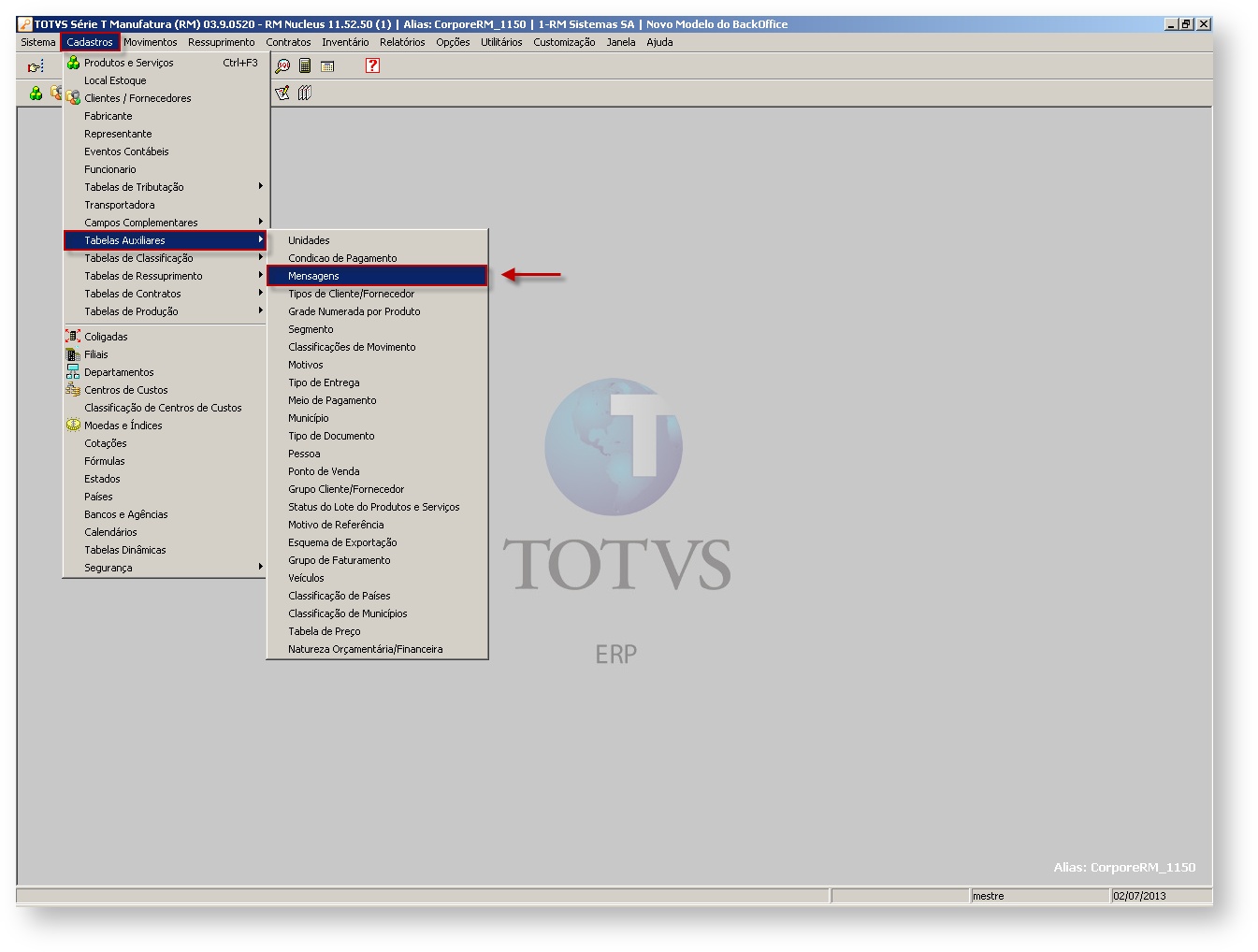Open the Customização menu

pos(564,42)
